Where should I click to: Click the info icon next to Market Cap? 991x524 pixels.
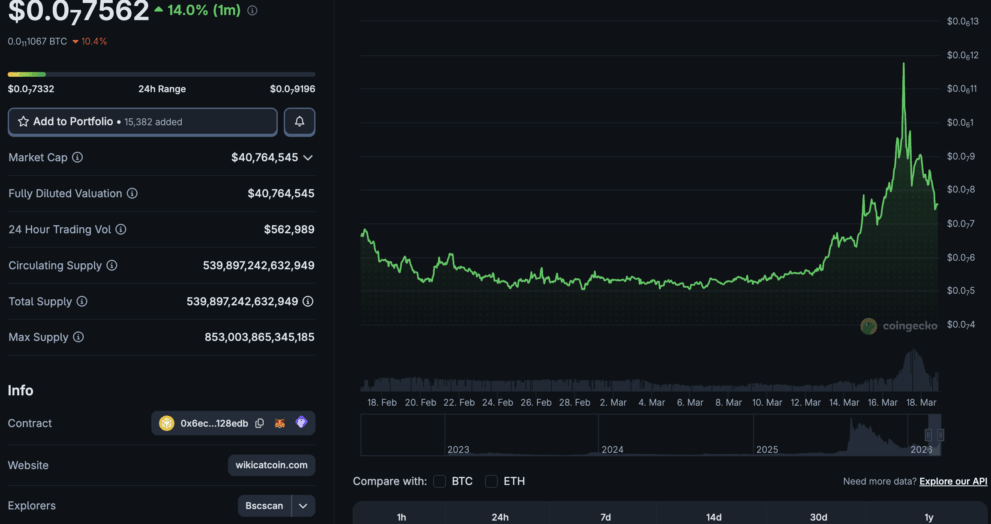tap(78, 158)
